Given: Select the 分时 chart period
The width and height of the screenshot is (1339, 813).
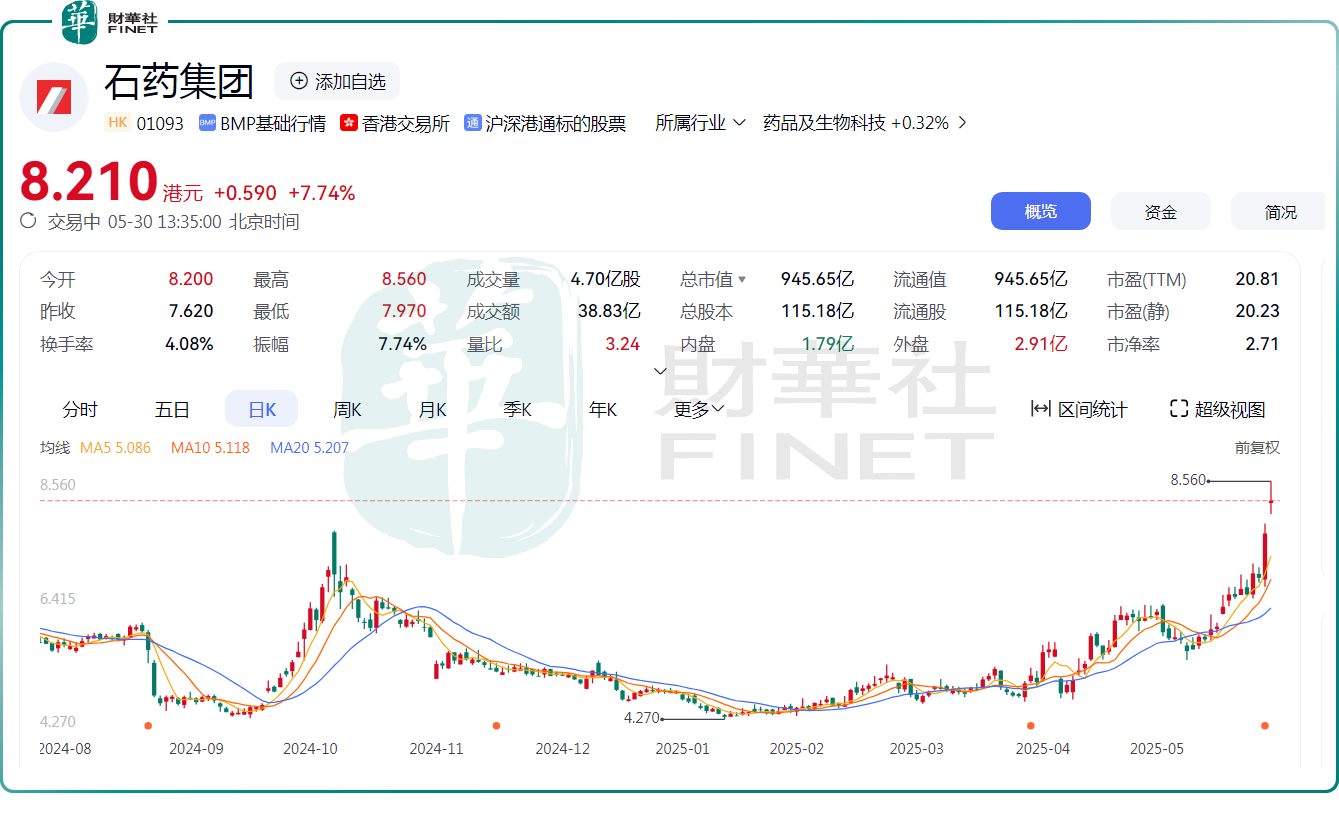Looking at the screenshot, I should (80, 409).
